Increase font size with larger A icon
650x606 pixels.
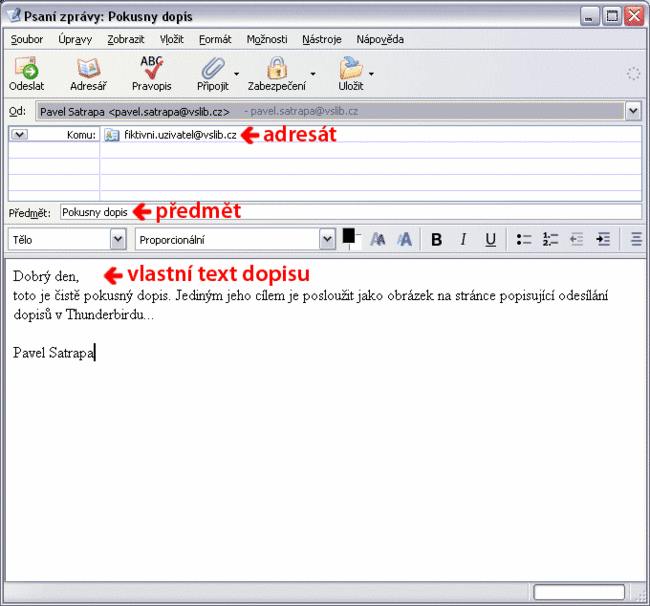click(x=404, y=239)
